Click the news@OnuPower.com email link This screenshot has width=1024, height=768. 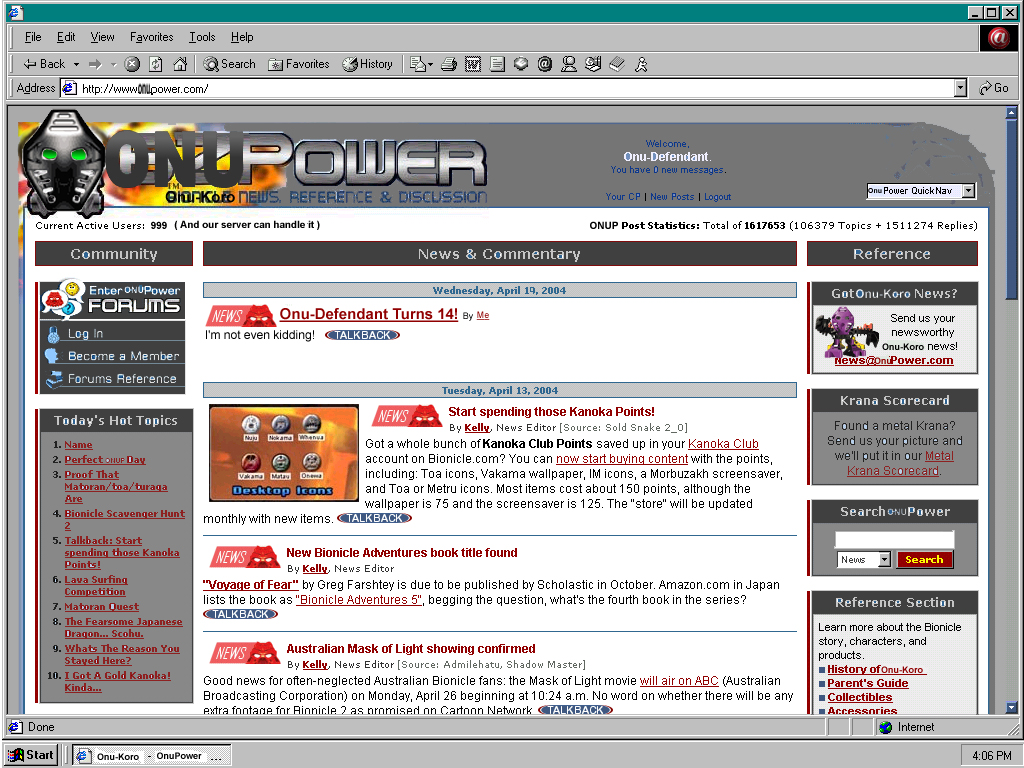(893, 360)
